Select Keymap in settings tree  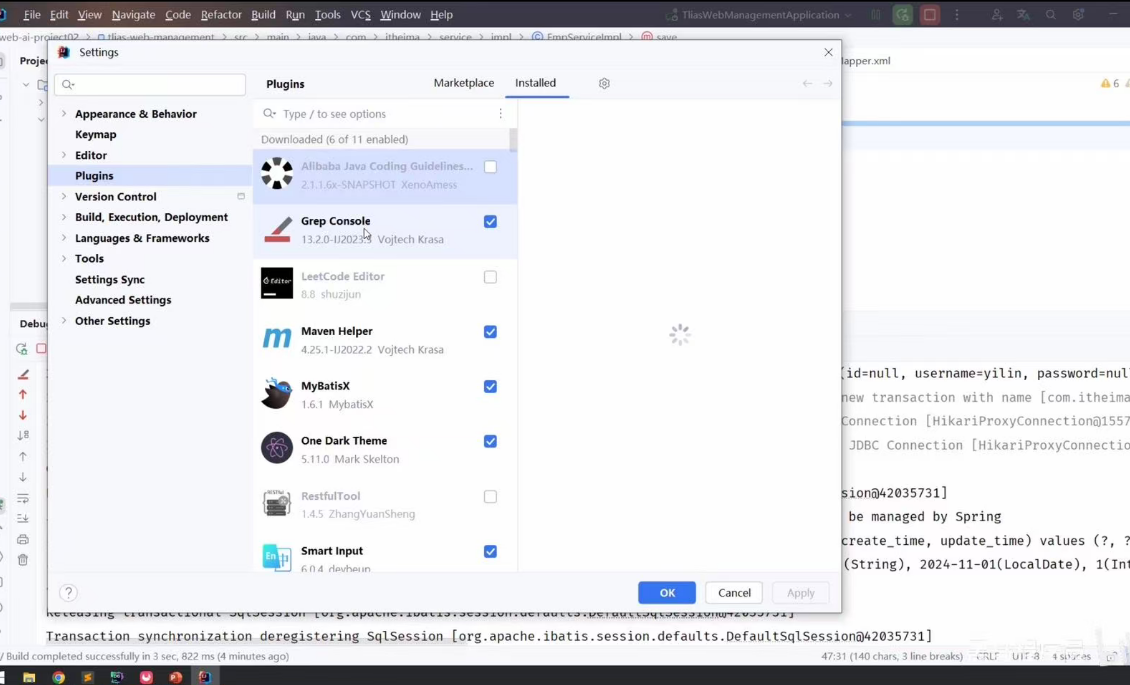tap(96, 134)
